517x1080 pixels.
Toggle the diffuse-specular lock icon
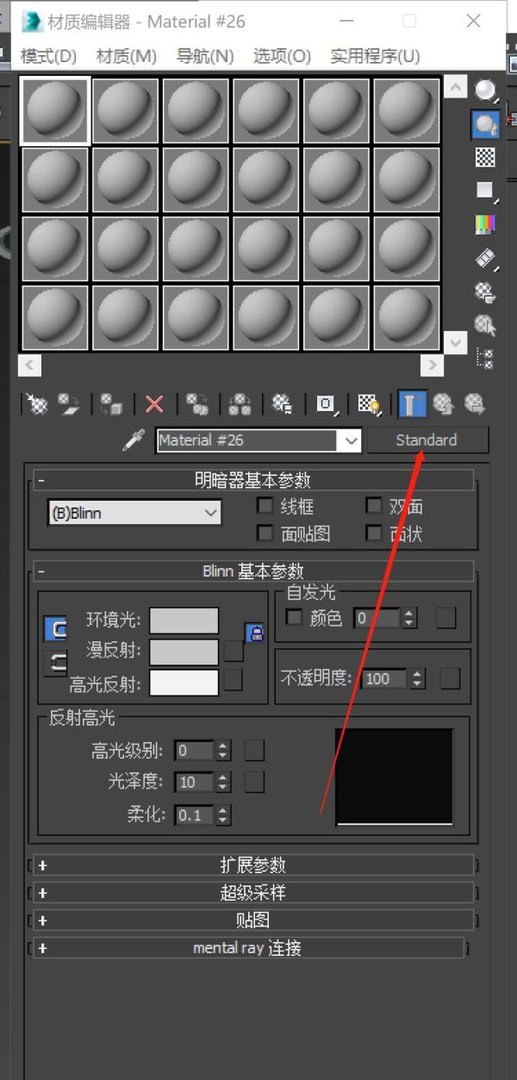click(x=56, y=663)
